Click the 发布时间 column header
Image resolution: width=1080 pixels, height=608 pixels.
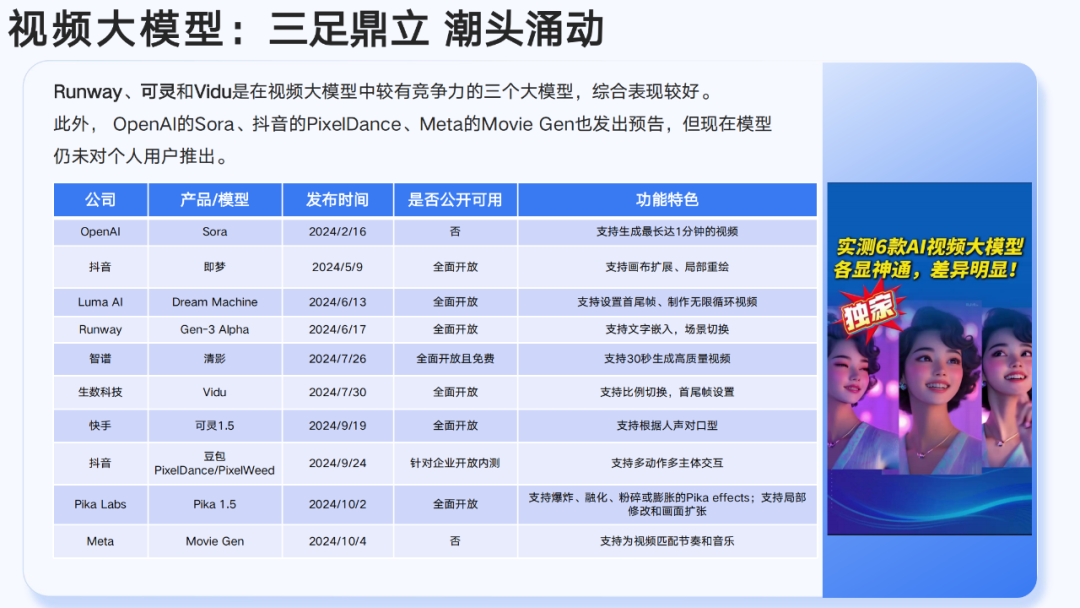point(338,200)
